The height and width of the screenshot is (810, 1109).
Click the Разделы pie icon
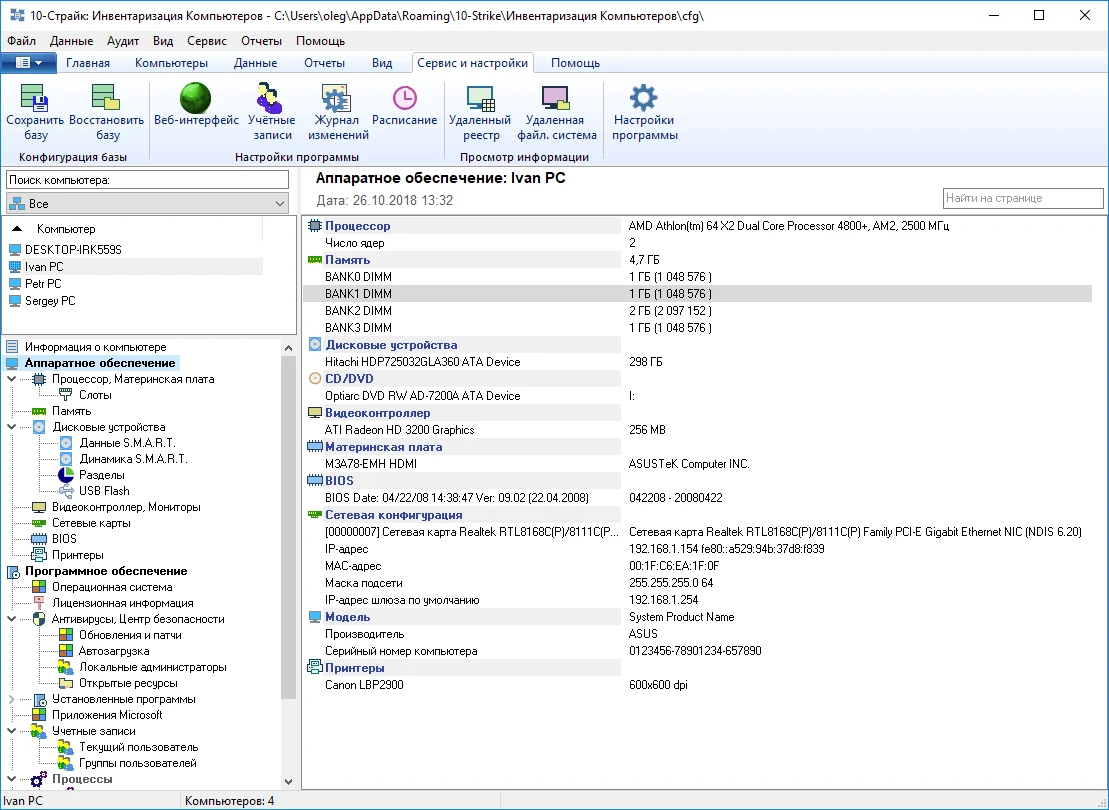(66, 475)
